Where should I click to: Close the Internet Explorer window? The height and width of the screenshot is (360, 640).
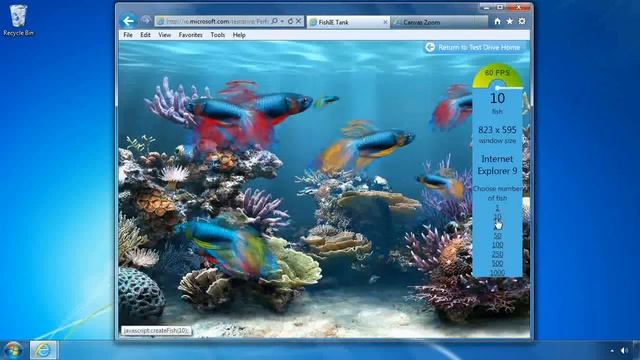point(518,7)
